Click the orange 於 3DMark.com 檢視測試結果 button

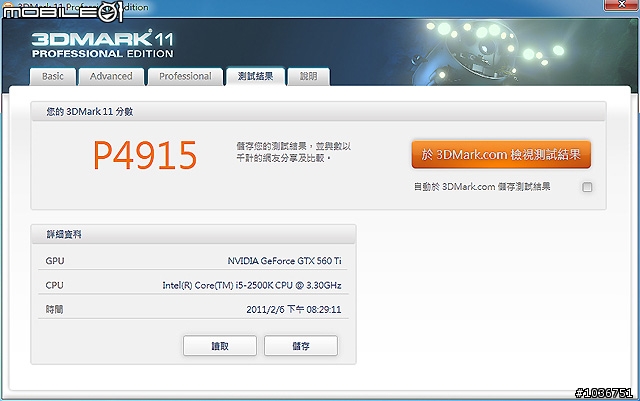coord(501,154)
